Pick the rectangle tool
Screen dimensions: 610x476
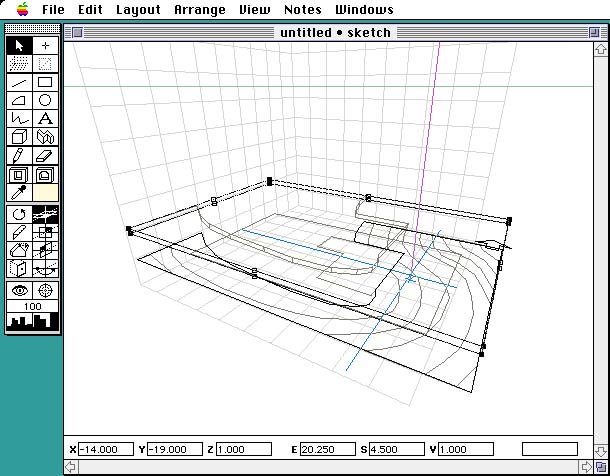(45, 82)
